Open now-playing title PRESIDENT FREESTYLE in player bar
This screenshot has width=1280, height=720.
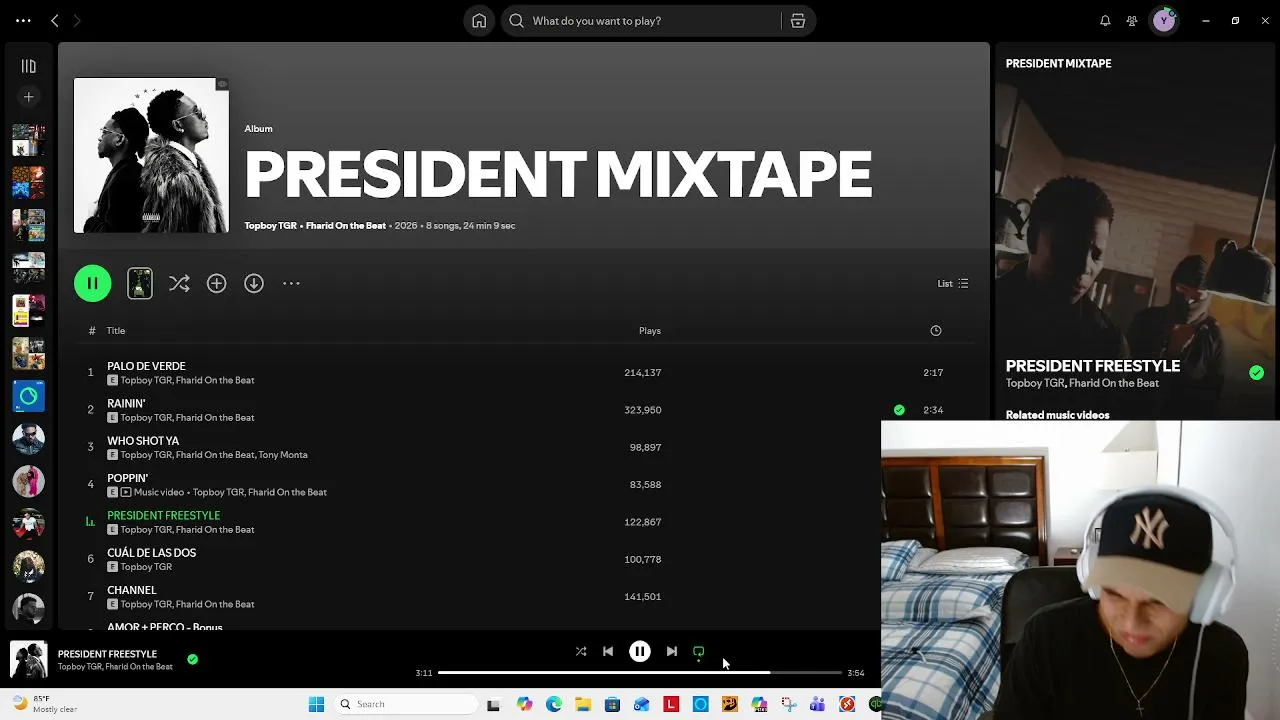tap(107, 654)
